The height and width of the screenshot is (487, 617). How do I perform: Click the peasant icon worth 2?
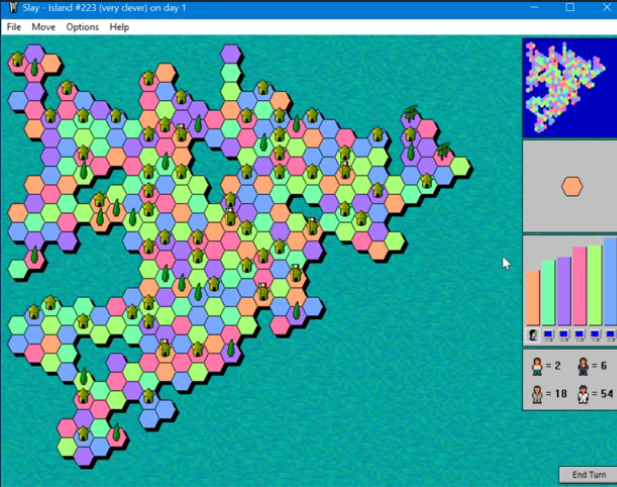[x=535, y=367]
